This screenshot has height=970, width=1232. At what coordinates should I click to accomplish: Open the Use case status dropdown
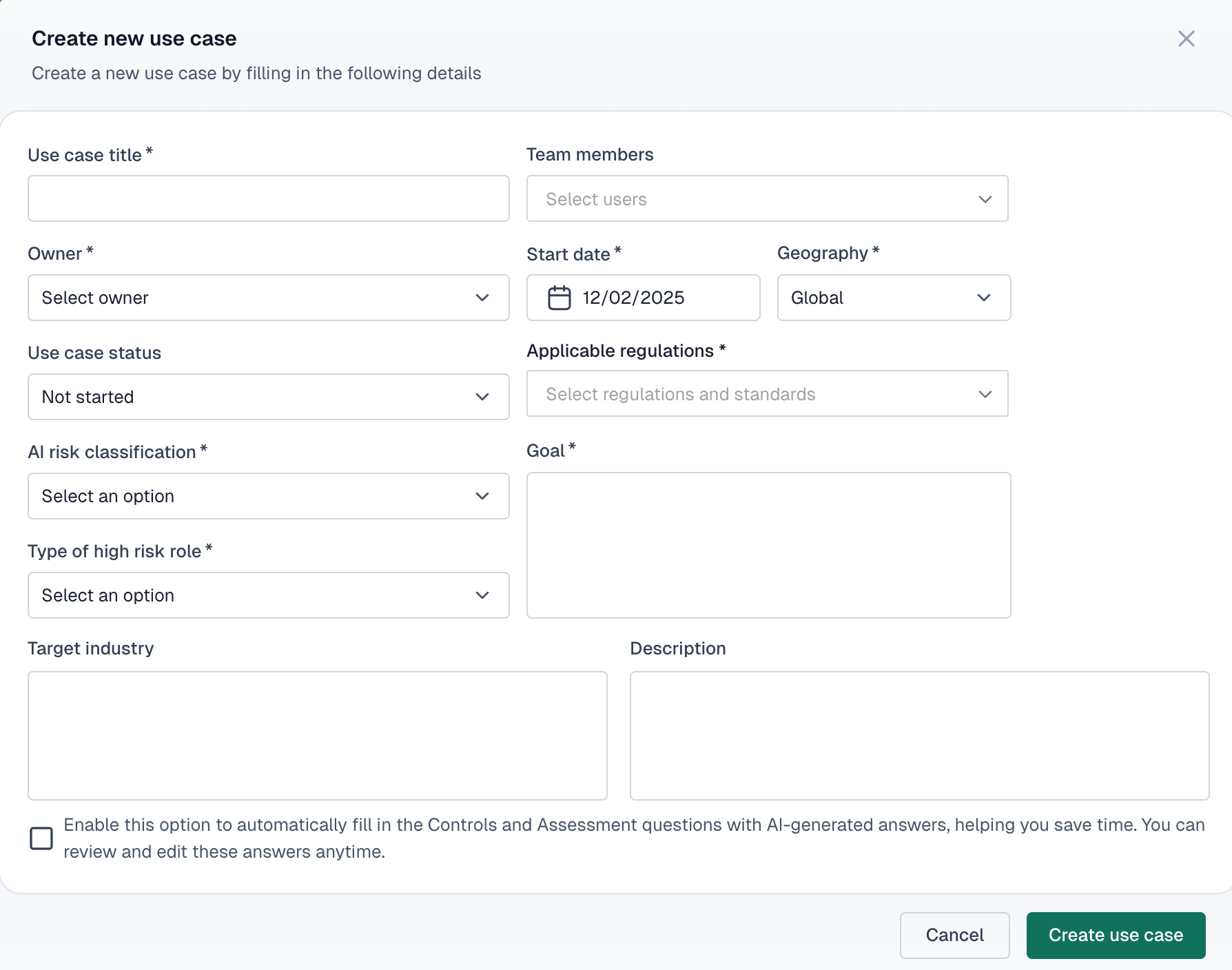(268, 397)
